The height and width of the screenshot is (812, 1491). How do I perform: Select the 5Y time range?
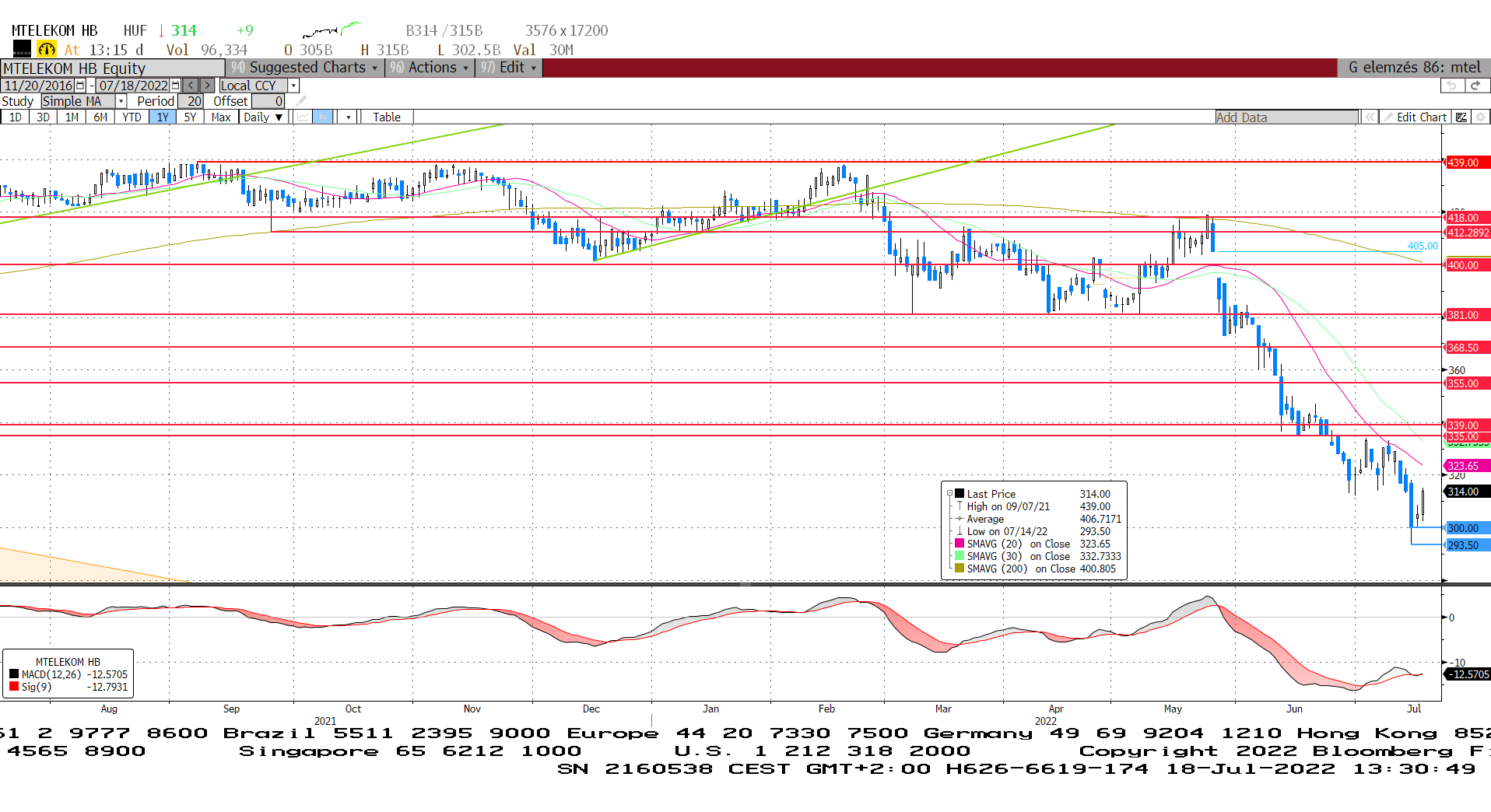click(x=190, y=117)
